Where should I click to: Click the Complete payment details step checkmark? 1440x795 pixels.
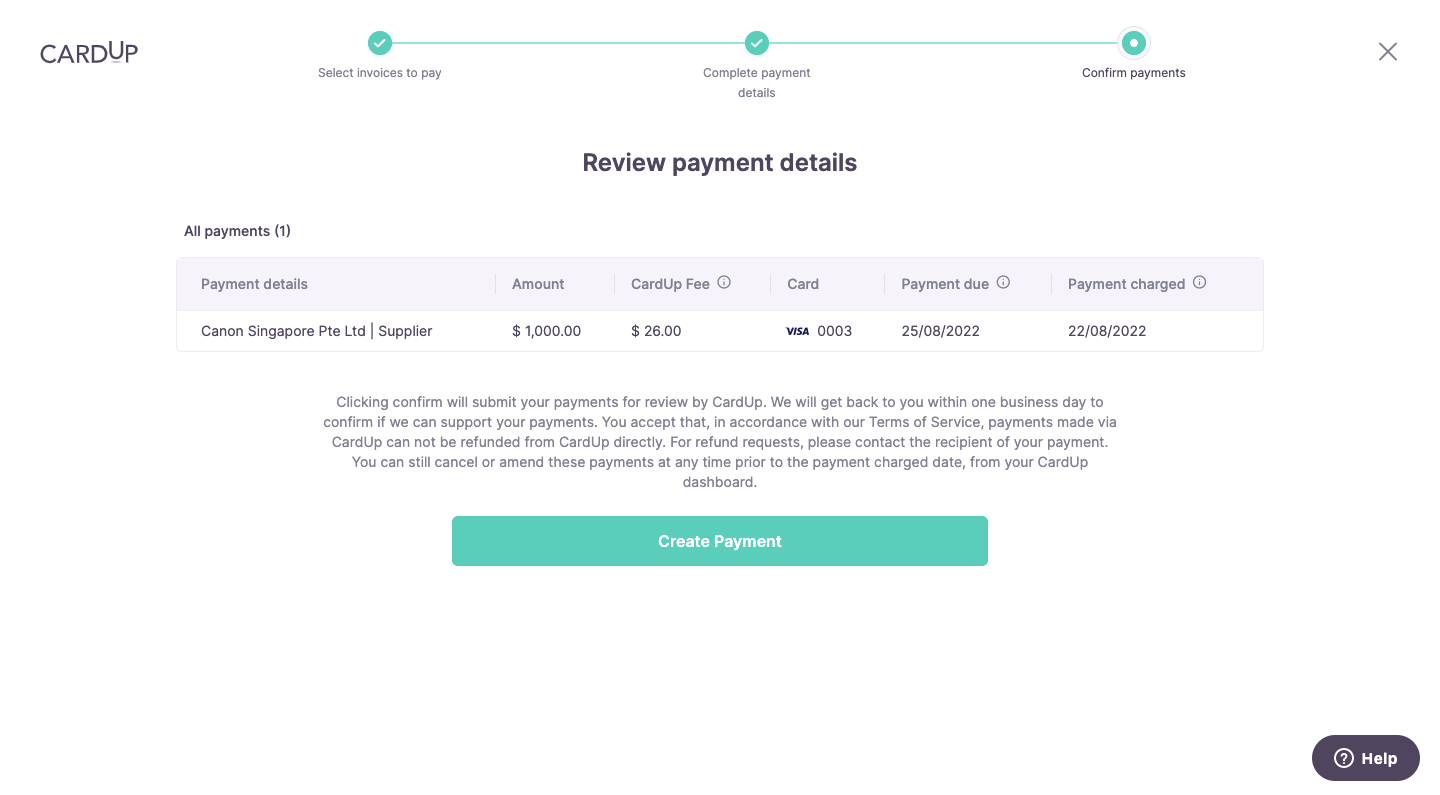(757, 43)
